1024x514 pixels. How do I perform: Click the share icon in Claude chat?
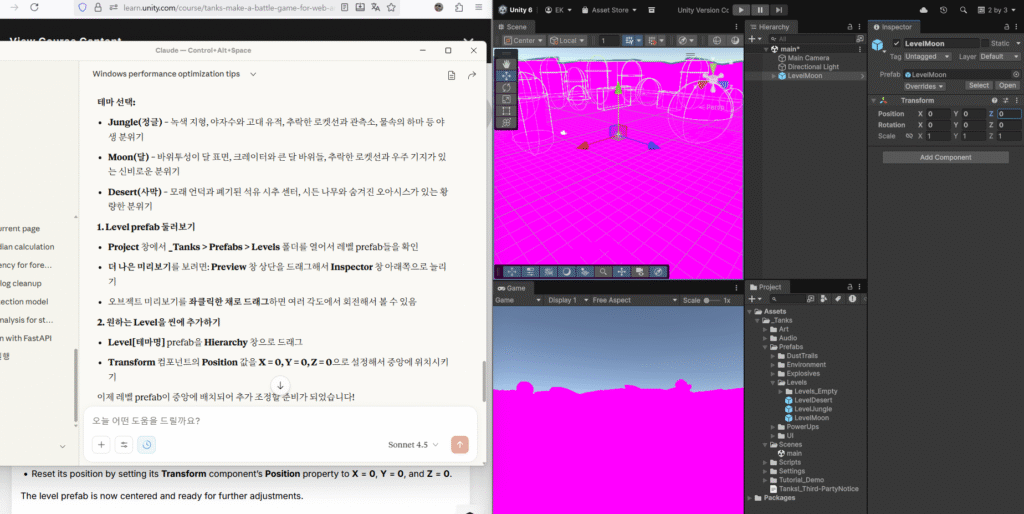pos(471,75)
